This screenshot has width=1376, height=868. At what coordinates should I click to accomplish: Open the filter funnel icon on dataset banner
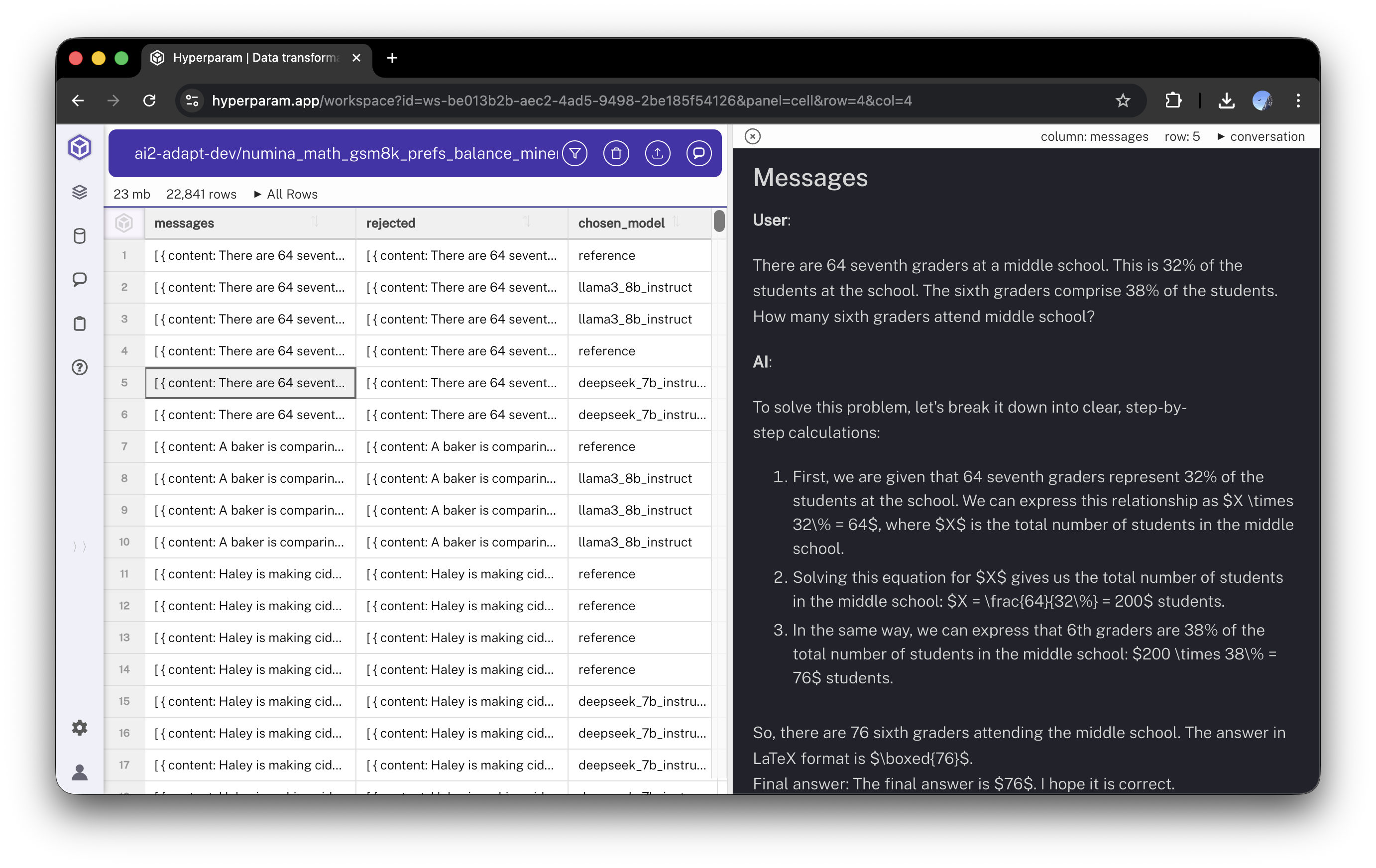(575, 153)
